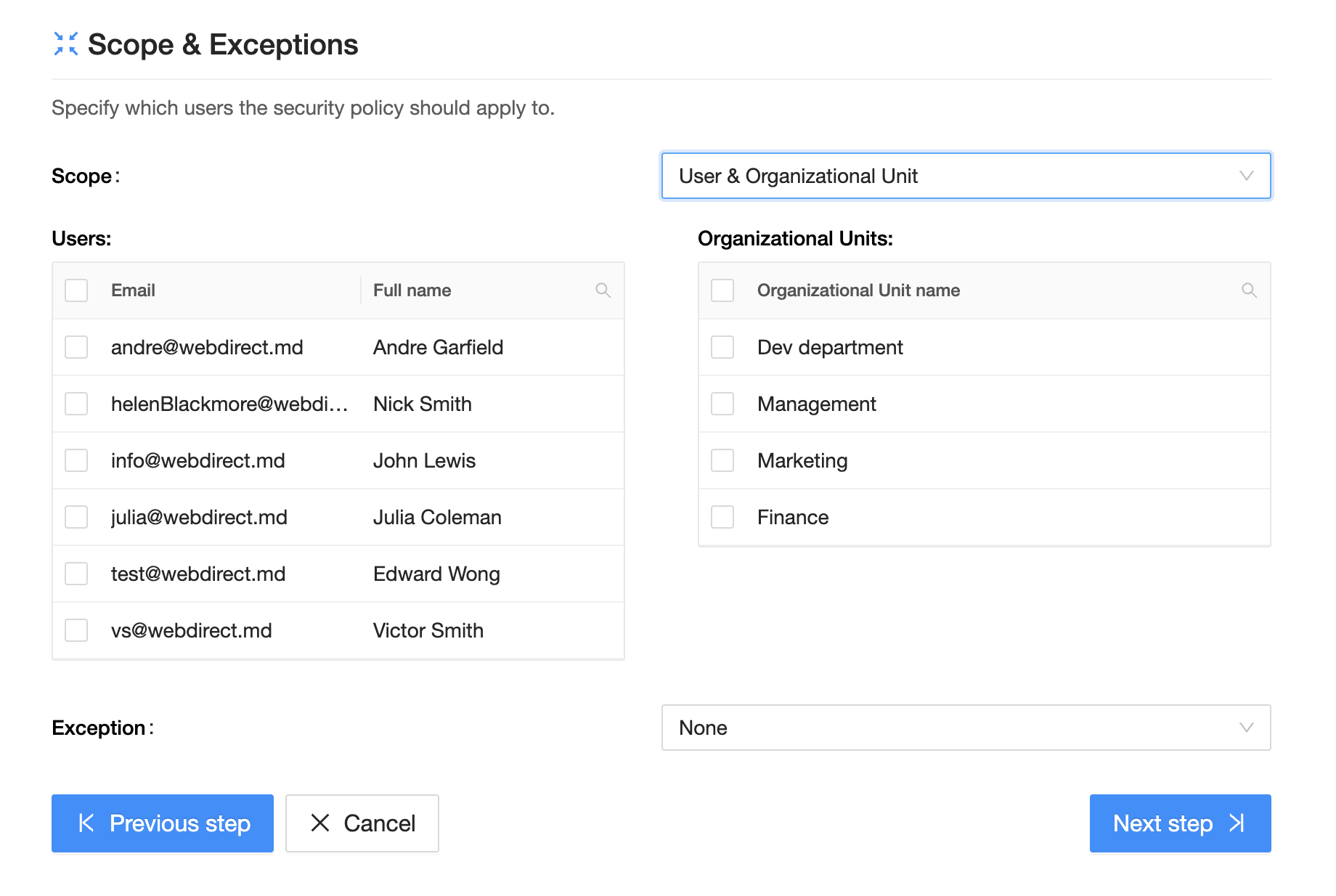Proceed with the Next step button
The width and height of the screenshot is (1336, 896).
(x=1180, y=823)
